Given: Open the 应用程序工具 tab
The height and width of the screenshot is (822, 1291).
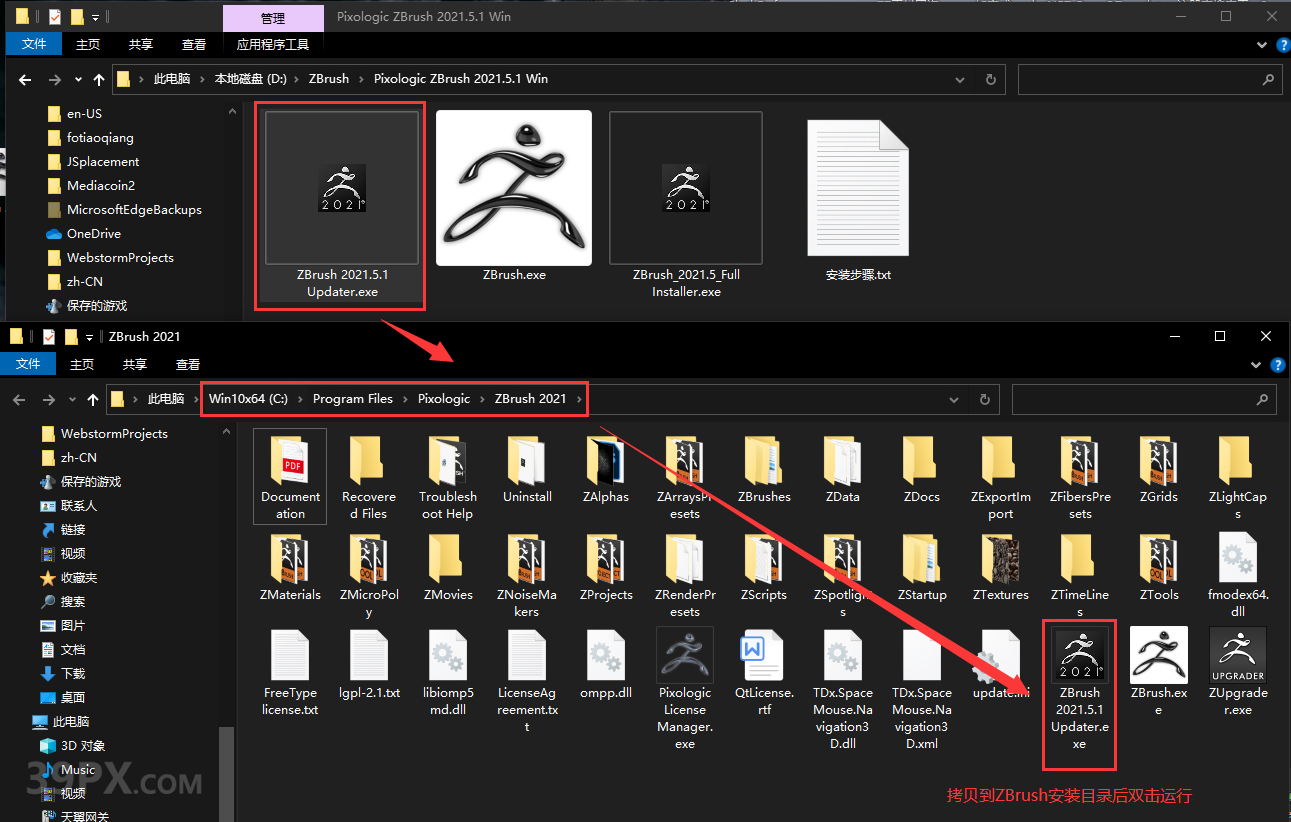Looking at the screenshot, I should tap(273, 44).
